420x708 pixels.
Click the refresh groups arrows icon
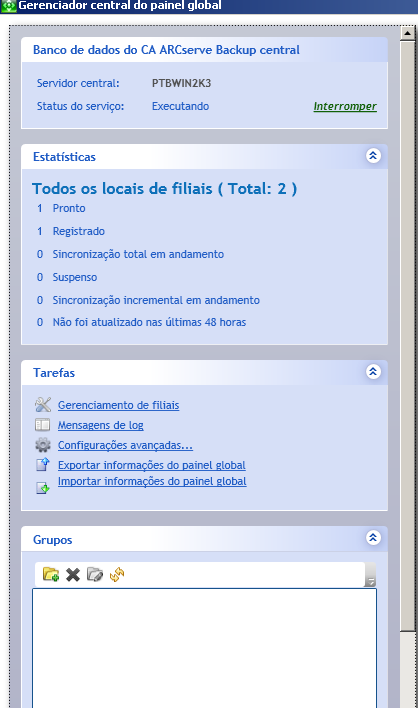click(x=117, y=574)
